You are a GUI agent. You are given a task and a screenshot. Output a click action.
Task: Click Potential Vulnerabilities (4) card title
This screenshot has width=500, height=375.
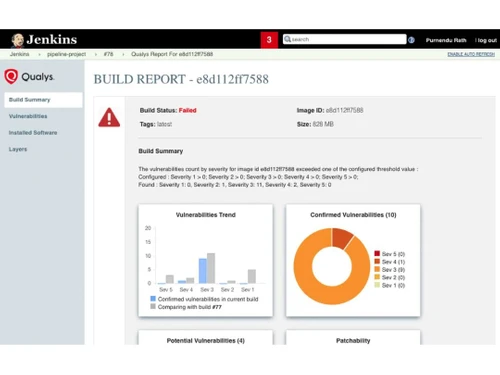click(x=206, y=340)
